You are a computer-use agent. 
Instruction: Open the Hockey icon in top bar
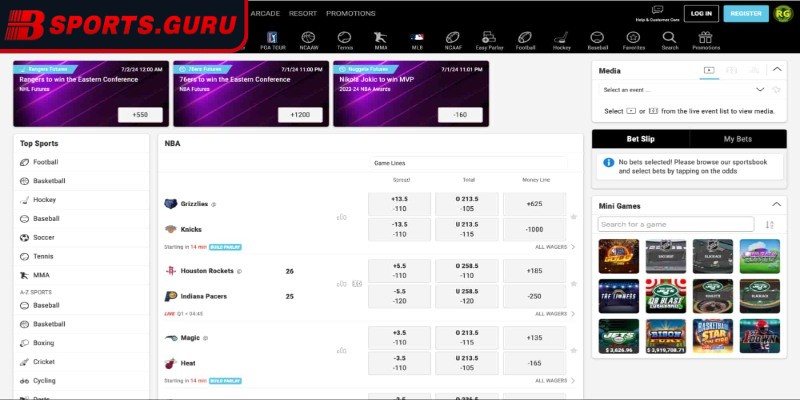click(561, 41)
